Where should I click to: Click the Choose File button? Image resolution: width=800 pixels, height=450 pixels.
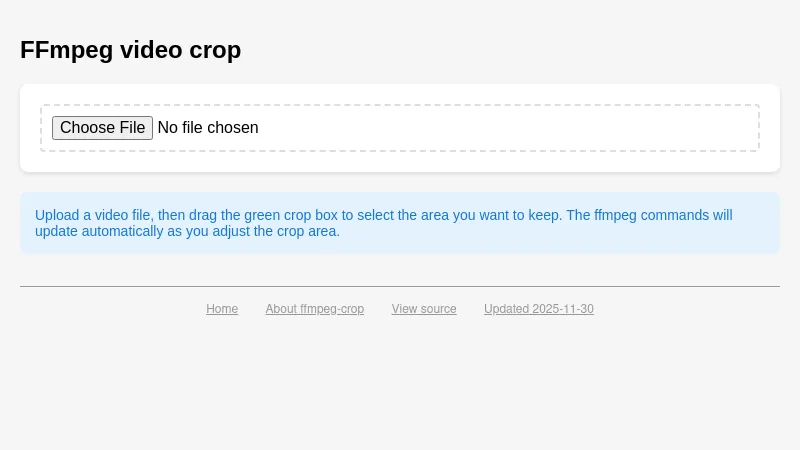(102, 128)
